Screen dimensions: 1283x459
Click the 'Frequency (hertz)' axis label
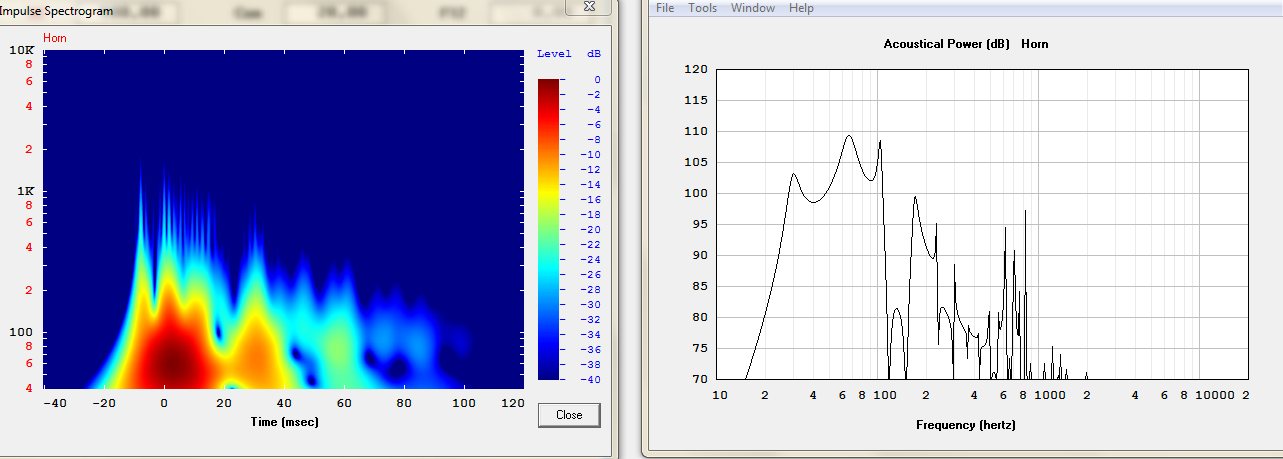click(965, 425)
